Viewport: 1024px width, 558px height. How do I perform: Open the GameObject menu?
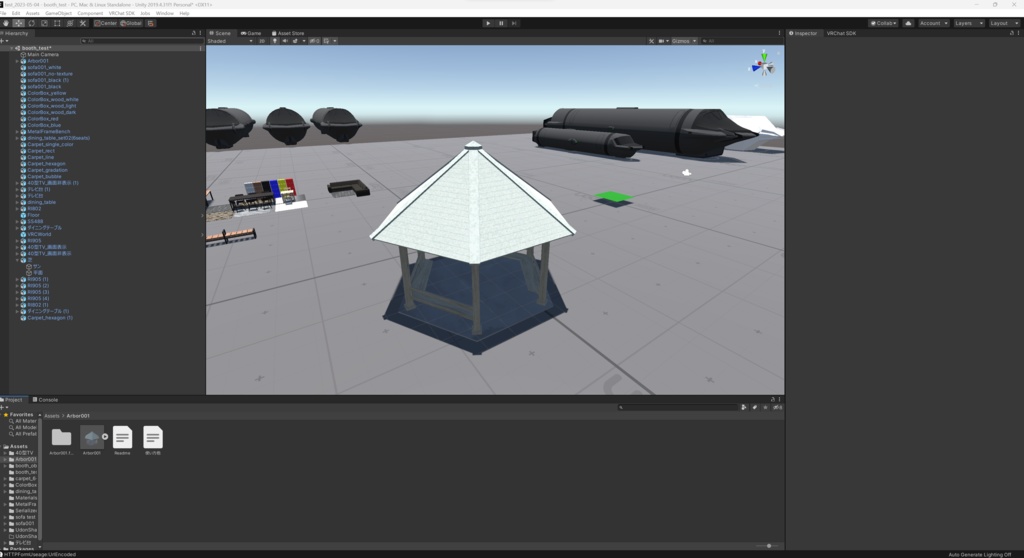(x=58, y=13)
